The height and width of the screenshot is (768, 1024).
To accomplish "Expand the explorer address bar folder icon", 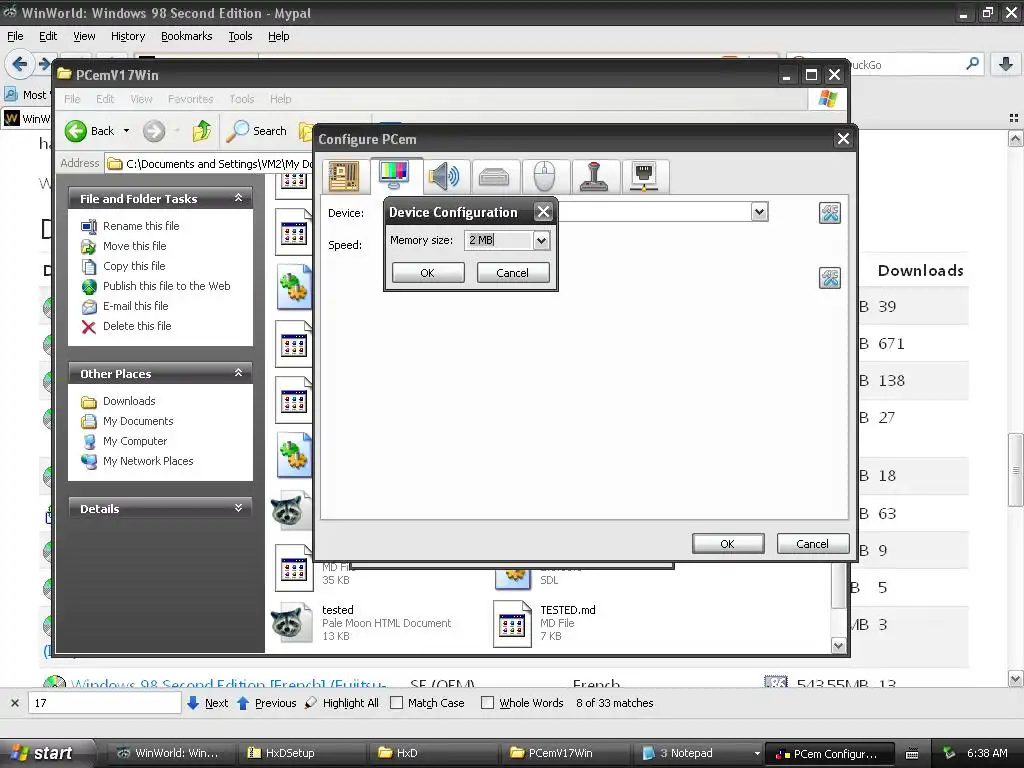I will 115,164.
